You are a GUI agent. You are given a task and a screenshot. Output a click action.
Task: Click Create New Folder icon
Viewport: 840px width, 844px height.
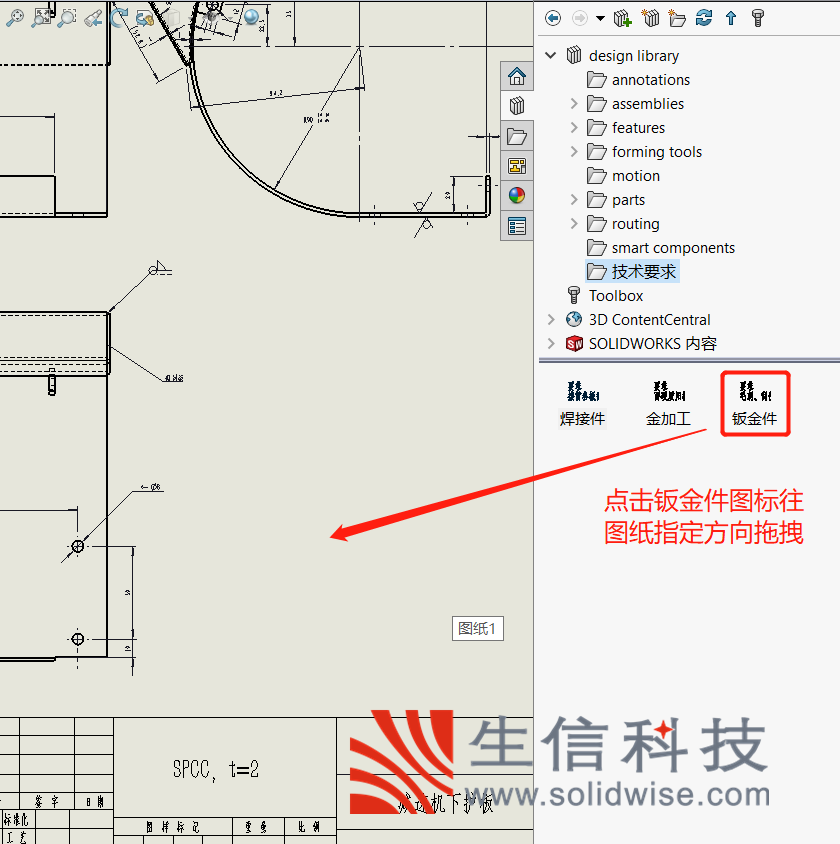point(677,18)
